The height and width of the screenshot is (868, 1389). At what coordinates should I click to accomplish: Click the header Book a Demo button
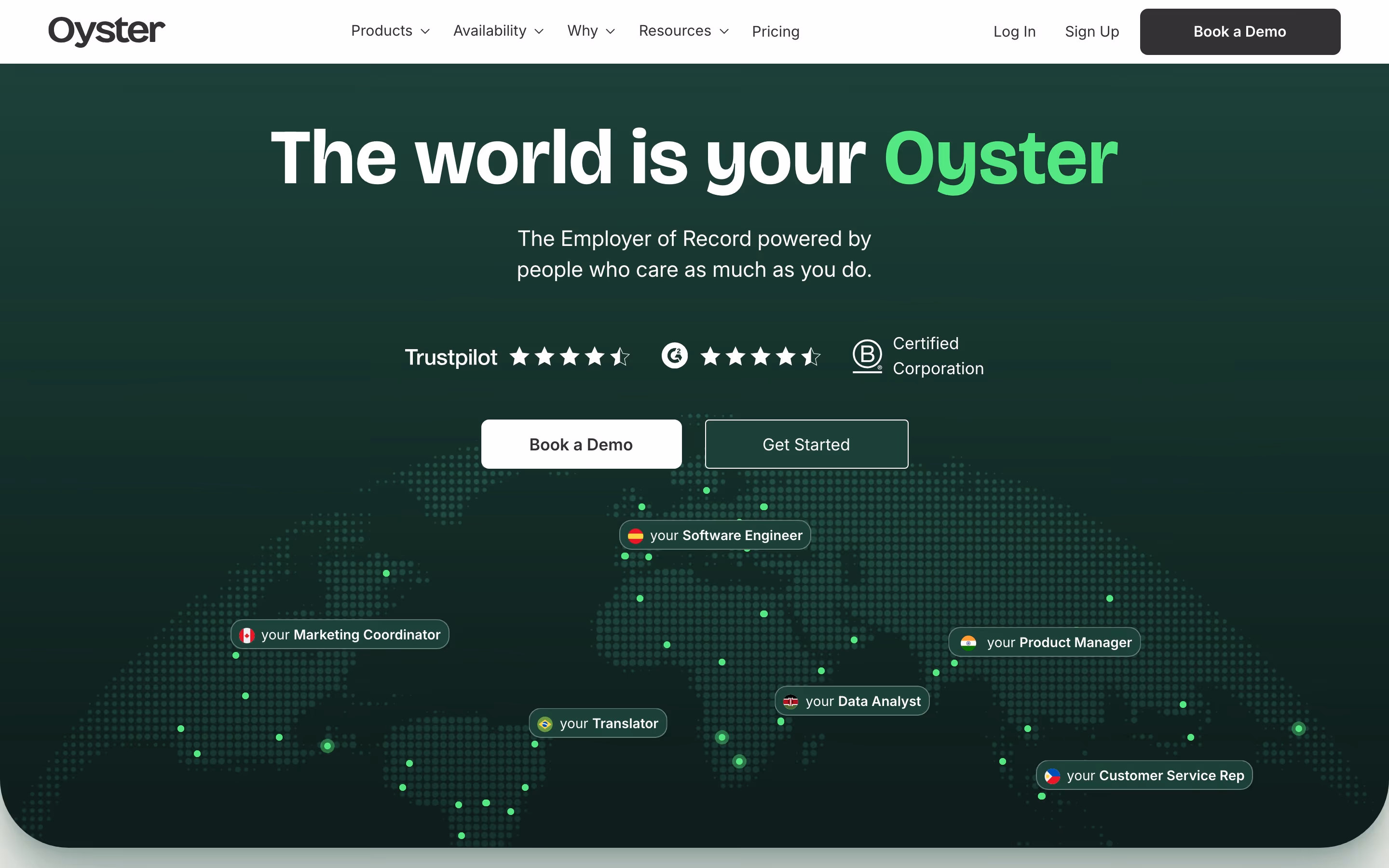coord(1240,31)
